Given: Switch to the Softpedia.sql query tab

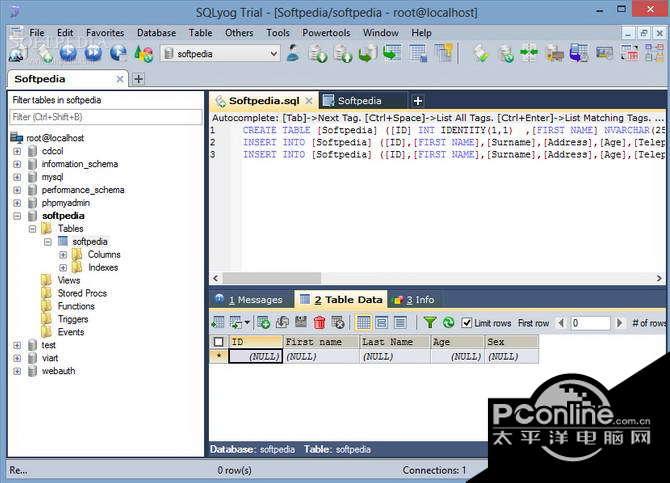Looking at the screenshot, I should tap(264, 101).
